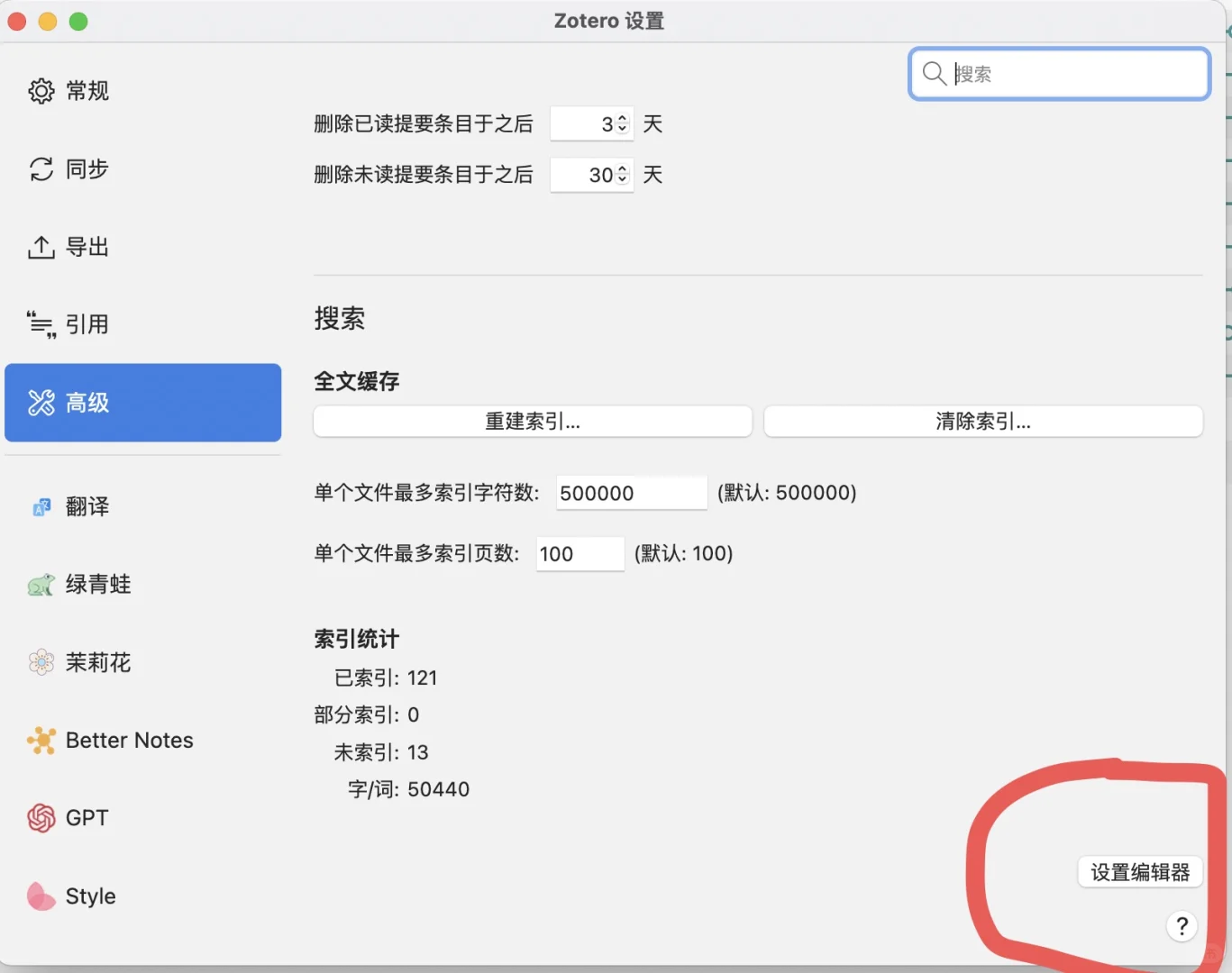Open the GPT plugin settings icon

click(x=41, y=818)
